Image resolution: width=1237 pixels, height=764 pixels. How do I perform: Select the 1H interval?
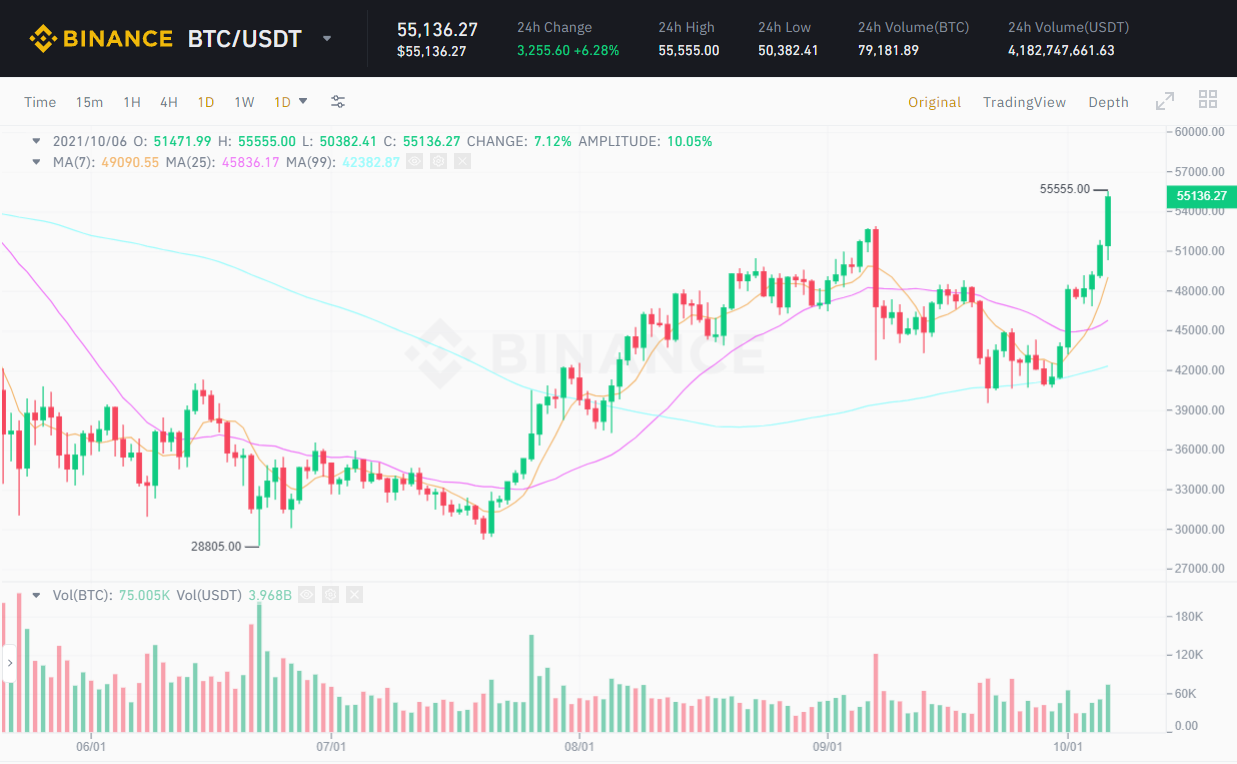point(132,102)
